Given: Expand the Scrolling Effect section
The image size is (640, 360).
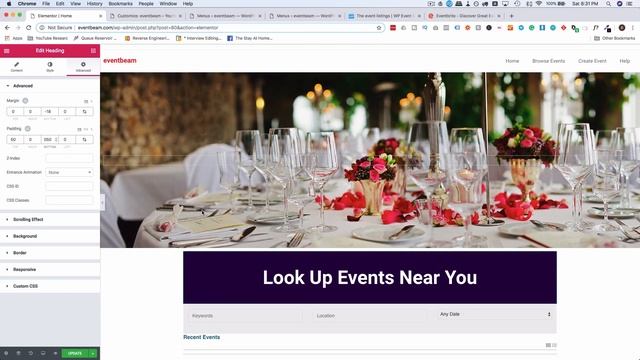Looking at the screenshot, I should (50, 220).
